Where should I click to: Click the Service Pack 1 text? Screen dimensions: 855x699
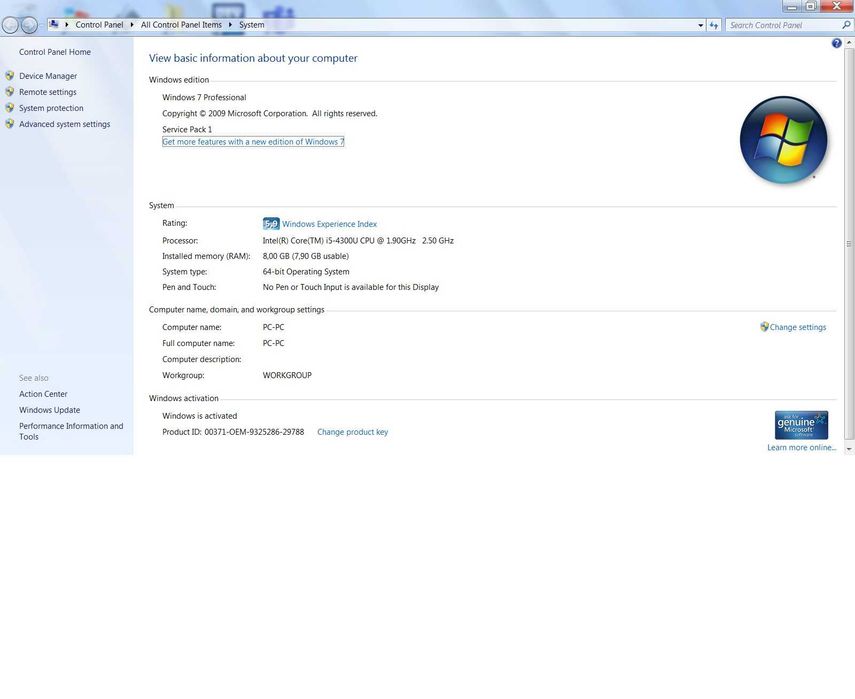click(x=187, y=129)
